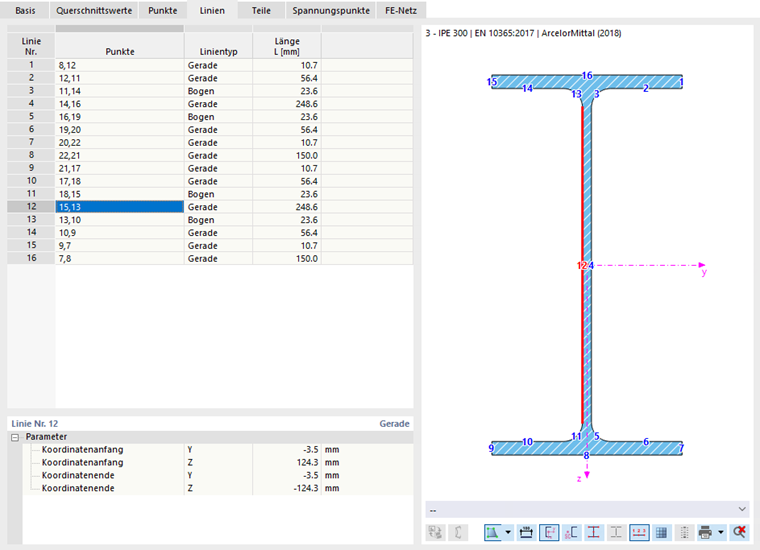The width and height of the screenshot is (760, 550).
Task: Click the 'Linie Nr. 12' details header
Action: coord(34,424)
